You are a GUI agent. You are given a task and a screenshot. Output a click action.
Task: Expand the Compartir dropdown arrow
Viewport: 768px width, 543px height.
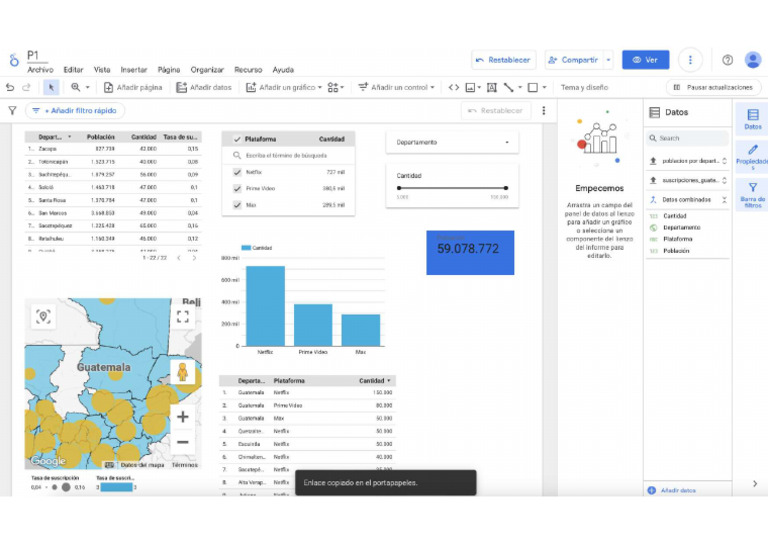point(608,60)
